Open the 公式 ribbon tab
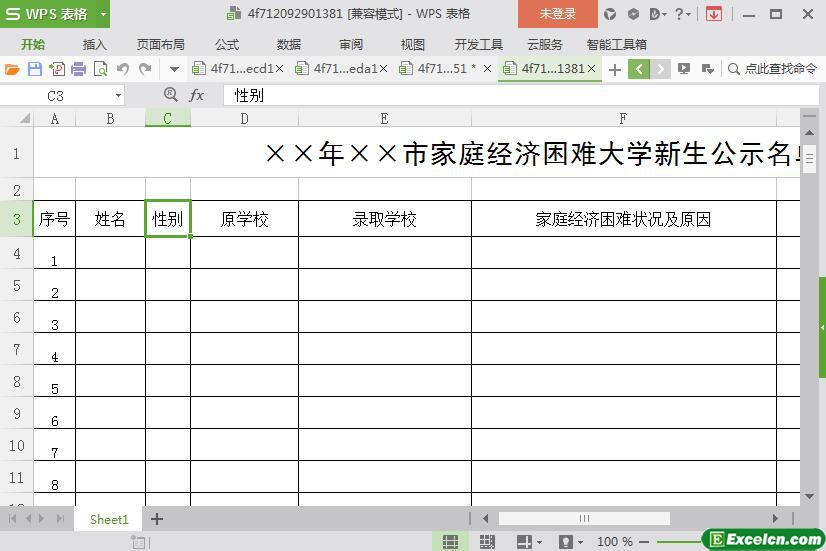Screen dimensions: 826x551 tap(227, 44)
